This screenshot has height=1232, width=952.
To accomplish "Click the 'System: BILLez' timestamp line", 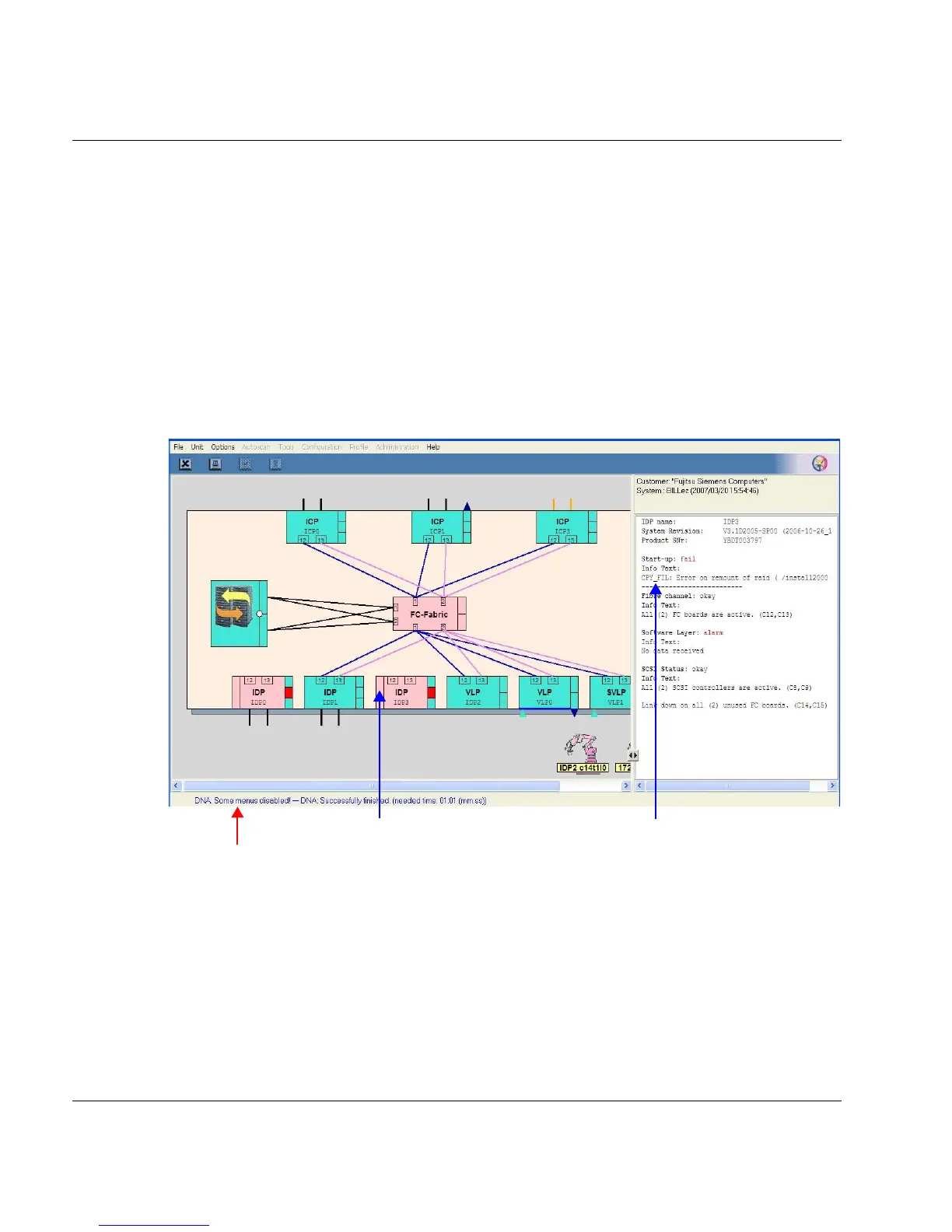I will [698, 491].
